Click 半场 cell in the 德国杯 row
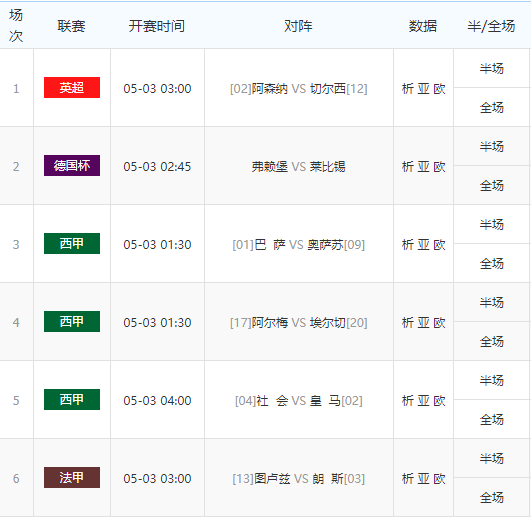This screenshot has width=531, height=519. [x=492, y=146]
